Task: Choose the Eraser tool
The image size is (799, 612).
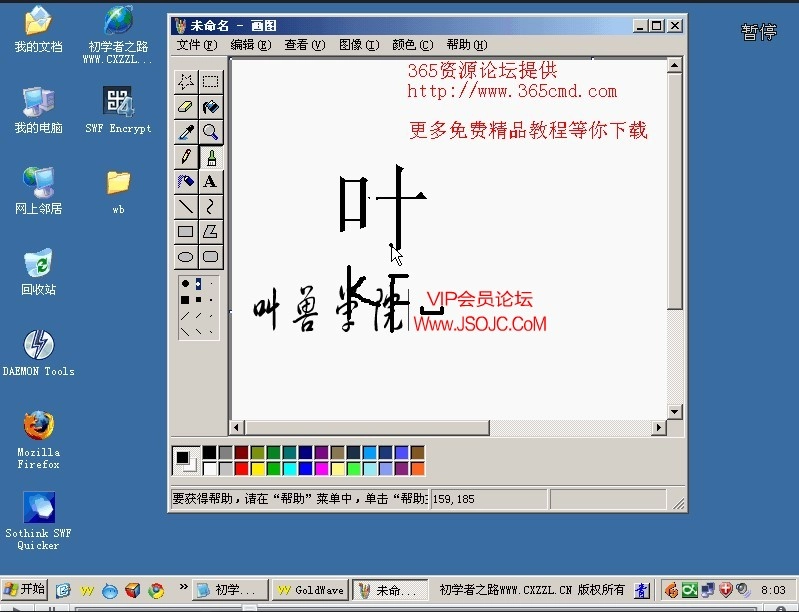Action: 185,107
